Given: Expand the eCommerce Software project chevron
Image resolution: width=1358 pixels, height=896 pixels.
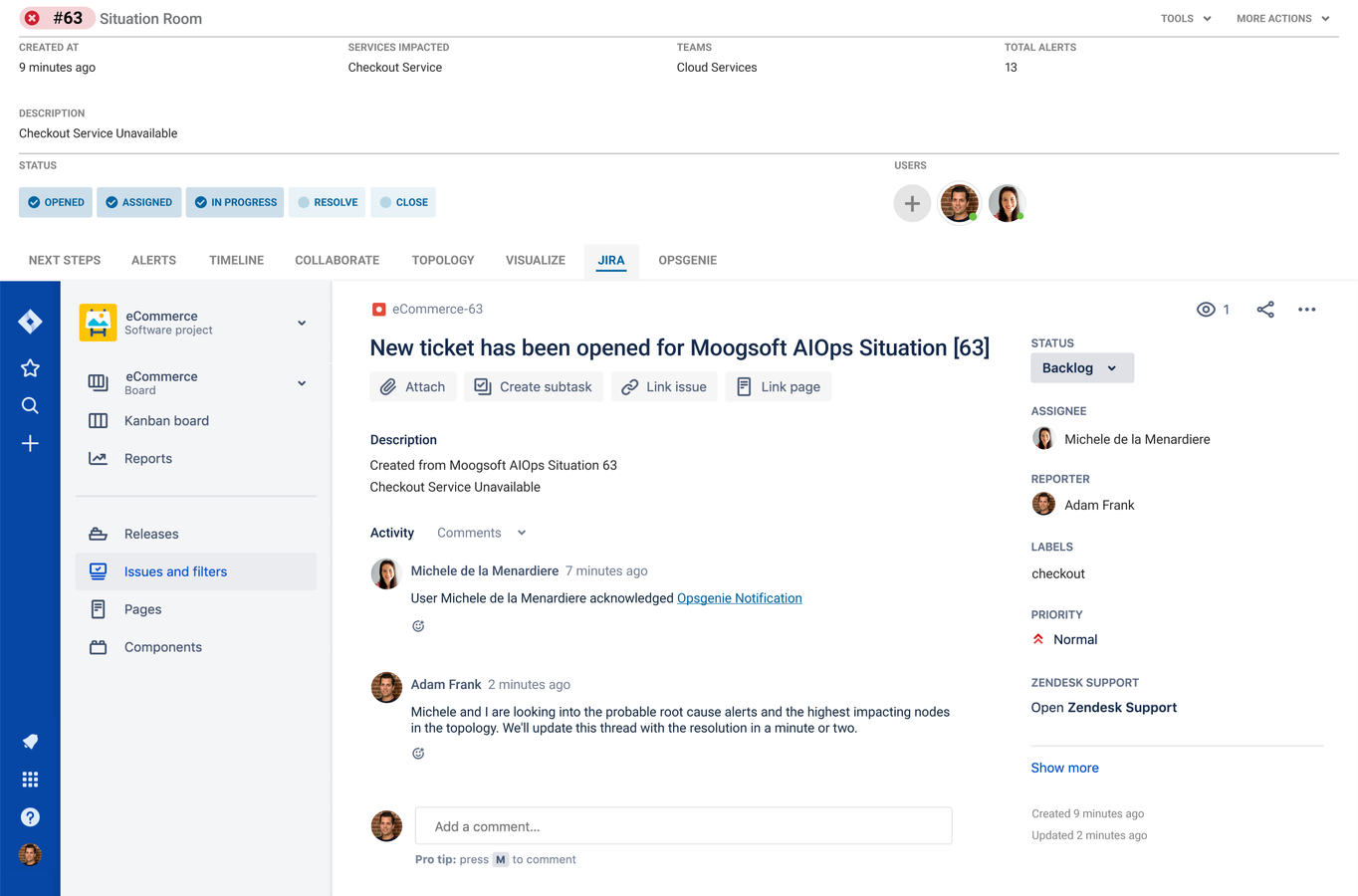Looking at the screenshot, I should click(302, 323).
